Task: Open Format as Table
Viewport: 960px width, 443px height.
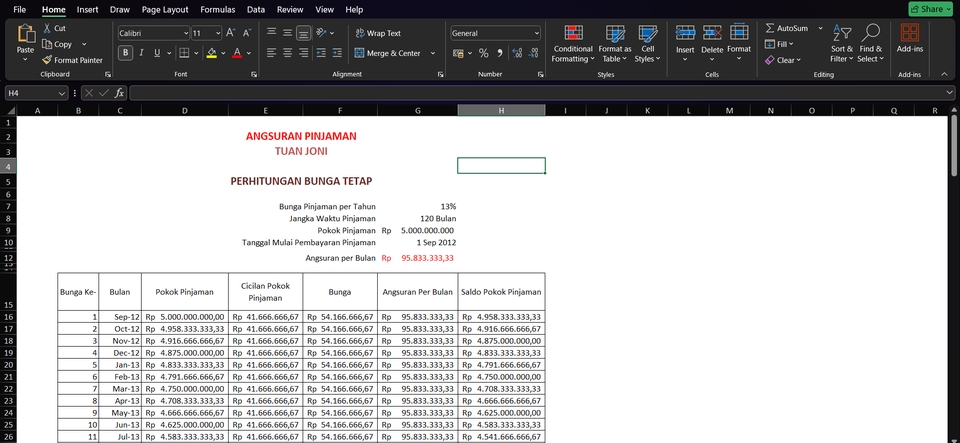Action: 615,43
